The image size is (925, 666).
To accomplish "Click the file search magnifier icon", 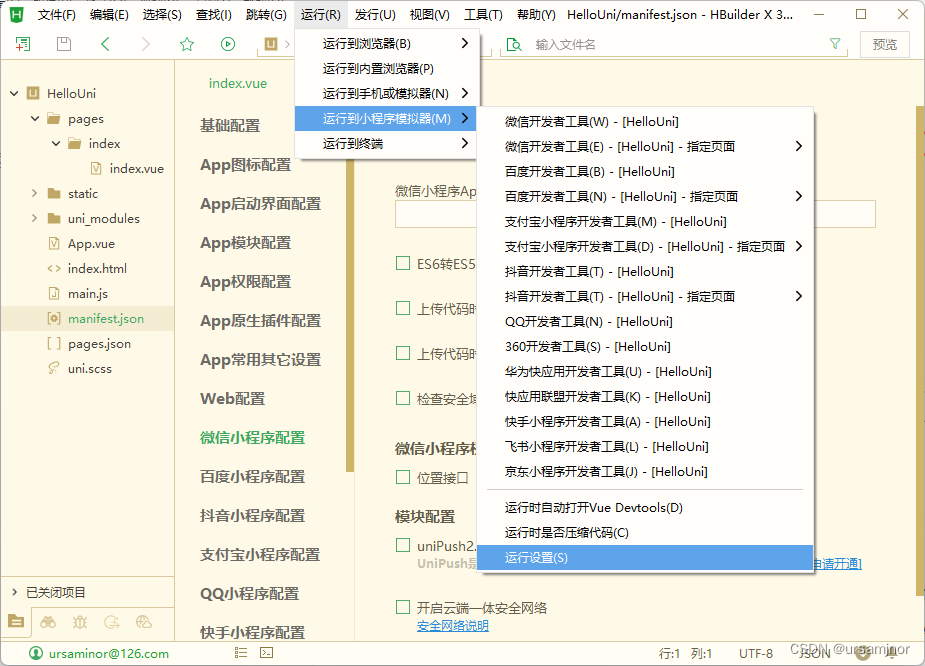I will pos(514,45).
